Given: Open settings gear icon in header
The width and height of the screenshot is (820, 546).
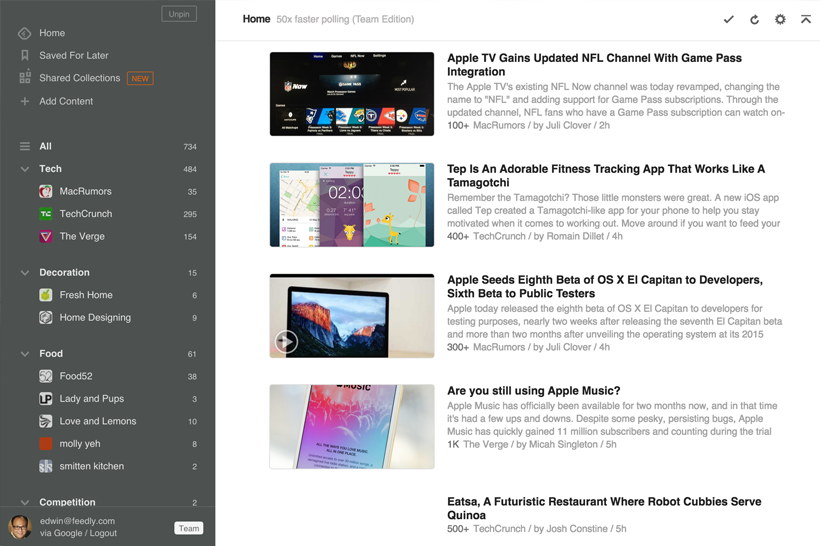Looking at the screenshot, I should [780, 19].
